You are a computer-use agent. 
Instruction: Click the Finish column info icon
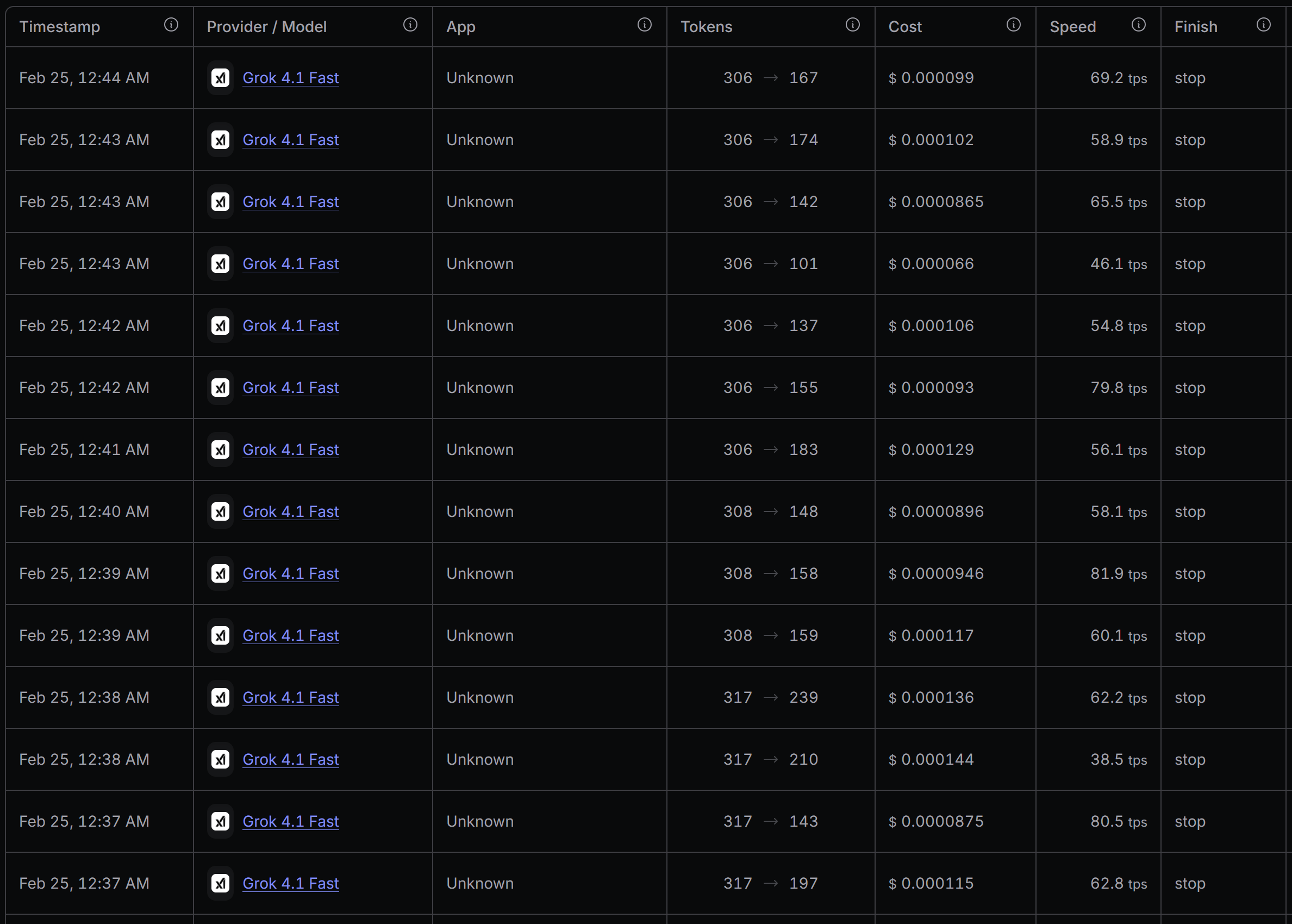point(1264,24)
